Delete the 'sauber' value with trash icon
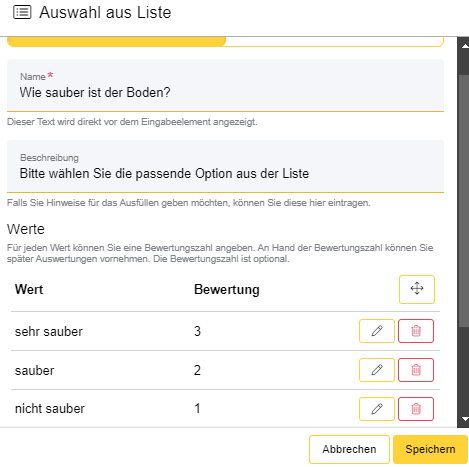The image size is (469, 467). [416, 370]
